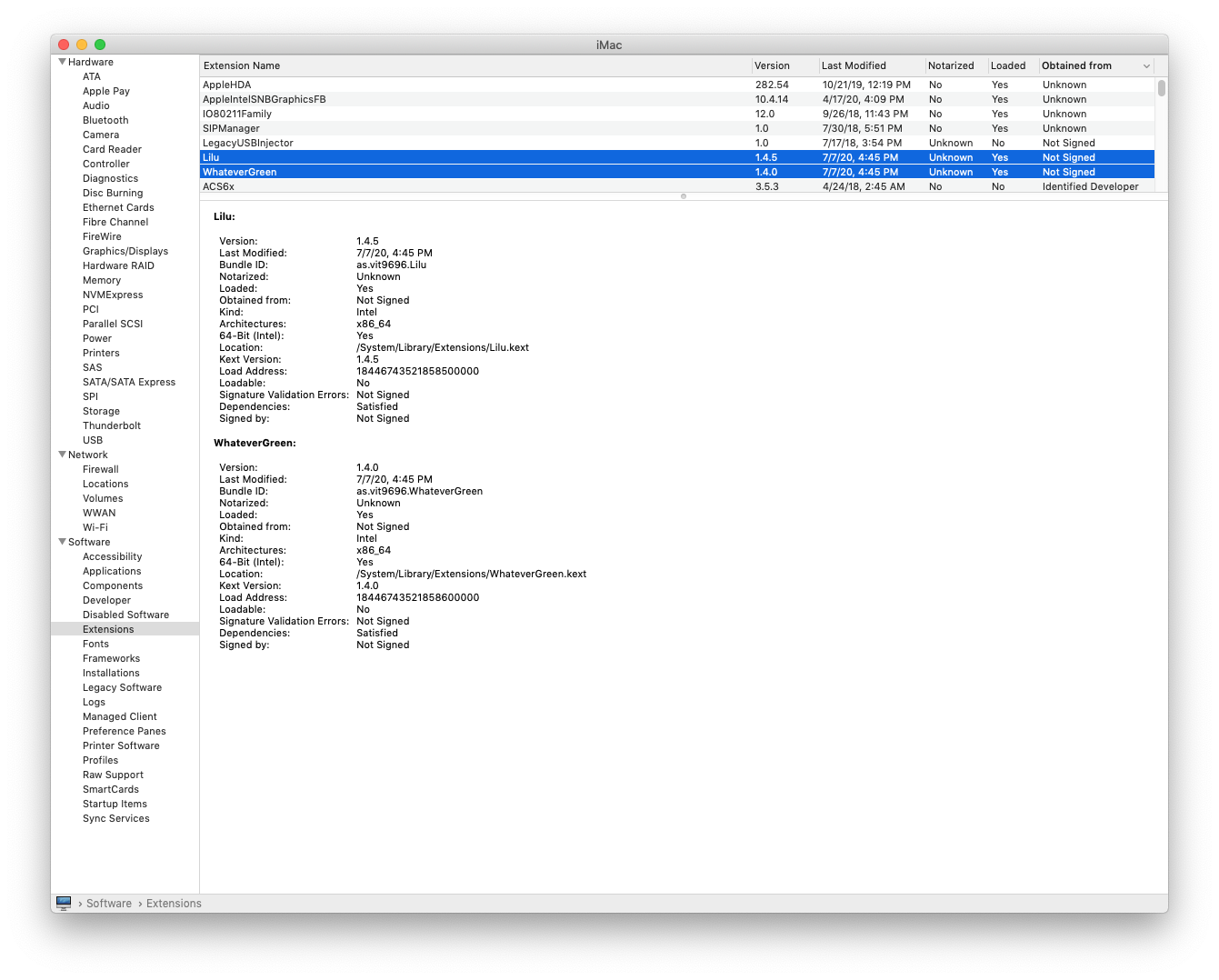Sort by Notarized column header
This screenshot has width=1219, height=980.
955,65
